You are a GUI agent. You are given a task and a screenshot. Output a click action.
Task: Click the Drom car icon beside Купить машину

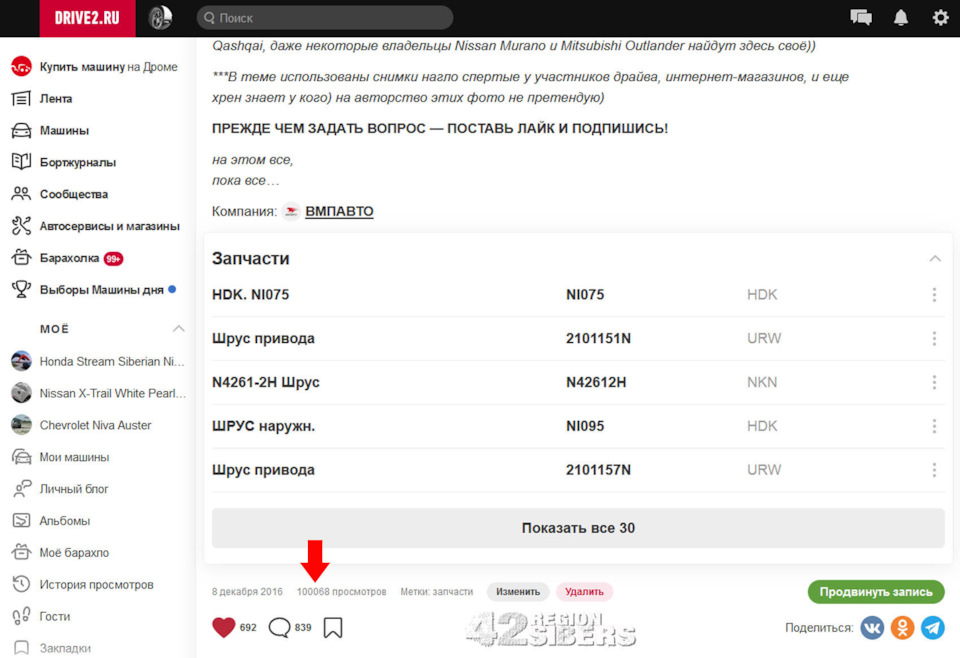coord(21,67)
